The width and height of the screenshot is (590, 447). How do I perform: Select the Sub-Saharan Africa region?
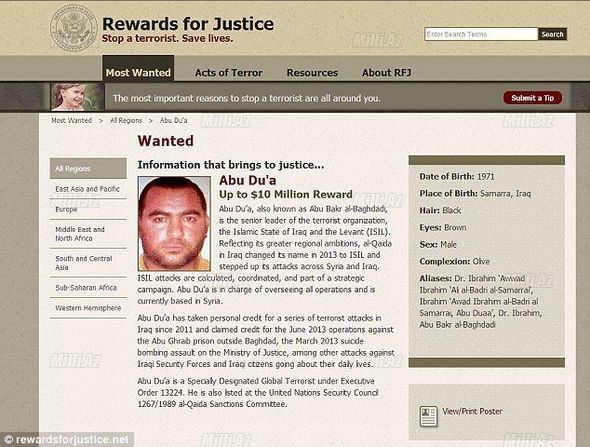[88, 287]
